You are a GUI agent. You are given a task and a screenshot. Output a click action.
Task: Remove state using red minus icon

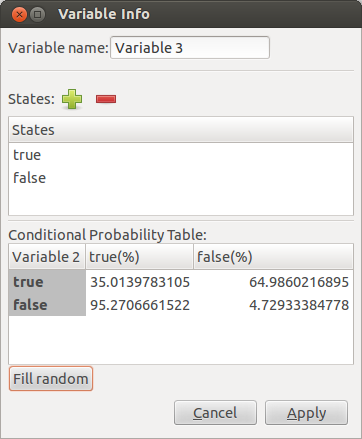(x=106, y=99)
